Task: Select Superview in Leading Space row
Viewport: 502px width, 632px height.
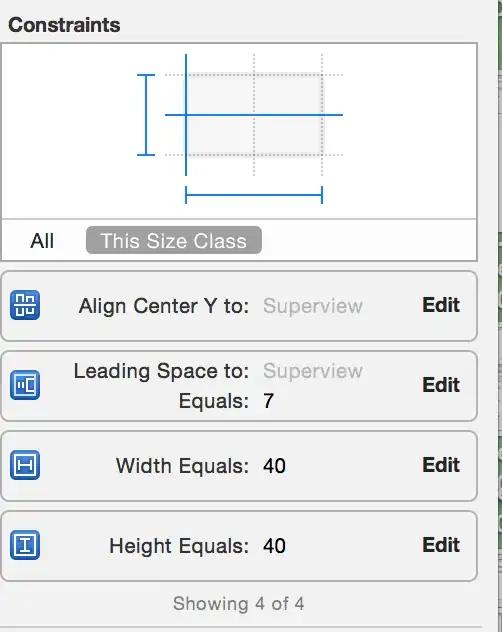Action: tap(313, 371)
